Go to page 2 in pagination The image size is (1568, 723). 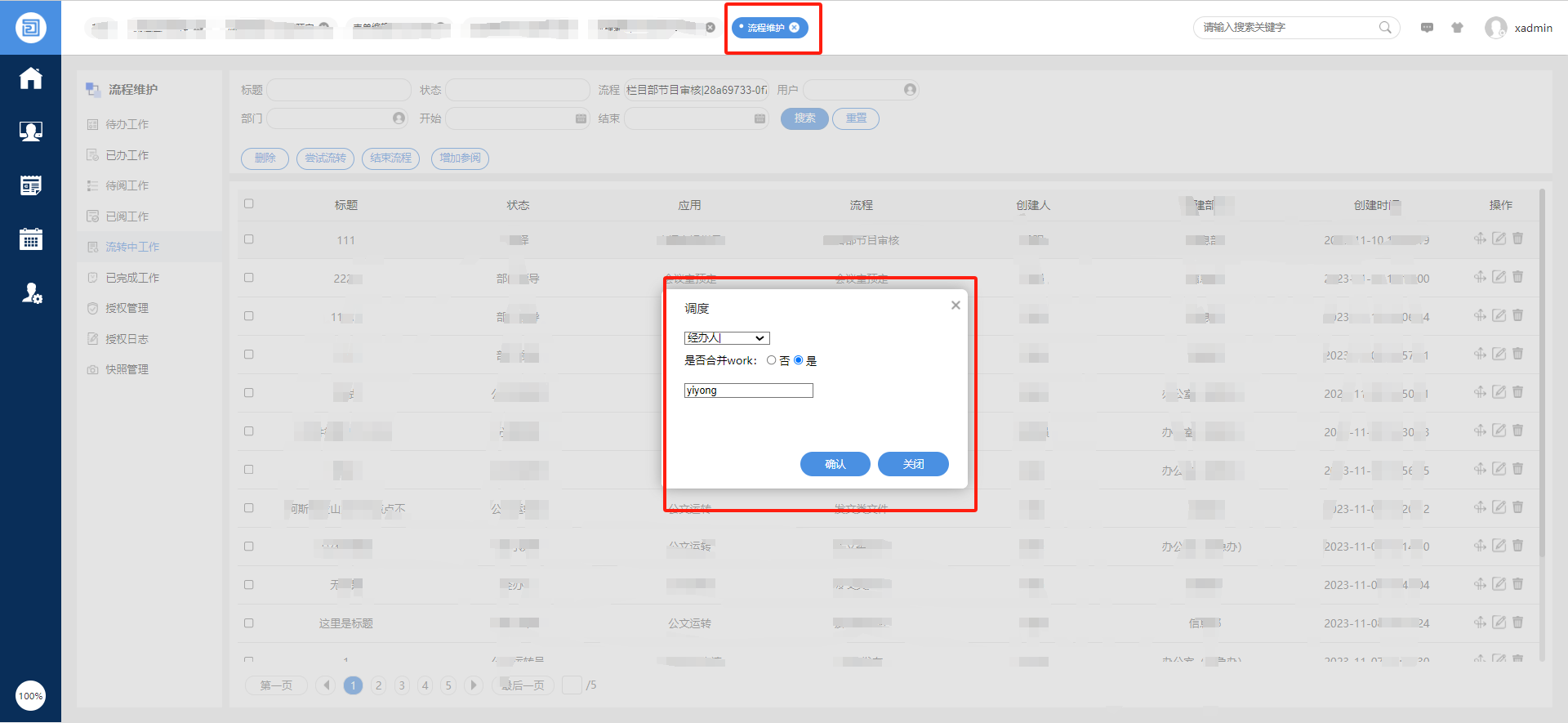[378, 685]
